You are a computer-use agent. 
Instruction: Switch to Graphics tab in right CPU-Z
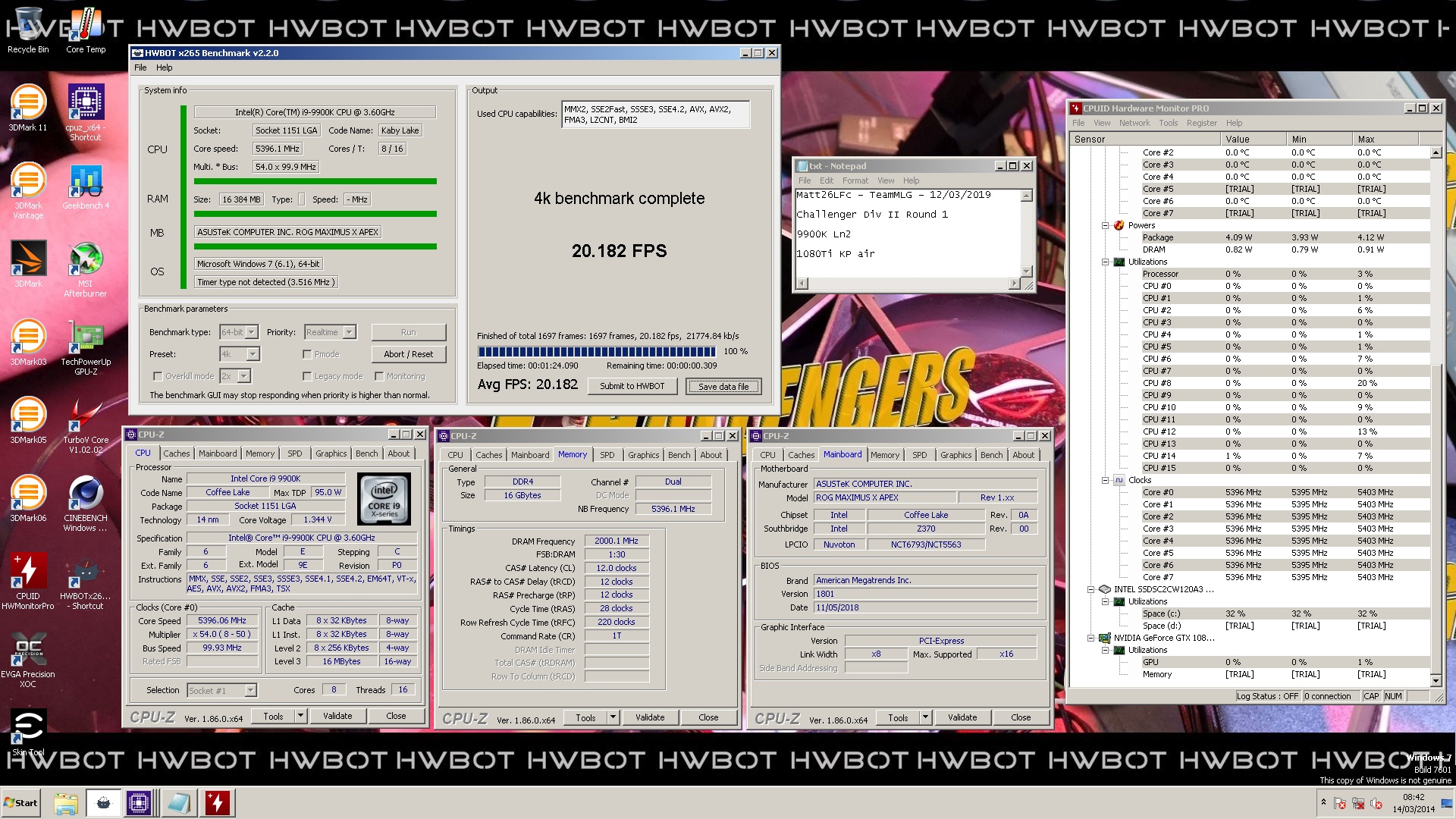(x=955, y=455)
